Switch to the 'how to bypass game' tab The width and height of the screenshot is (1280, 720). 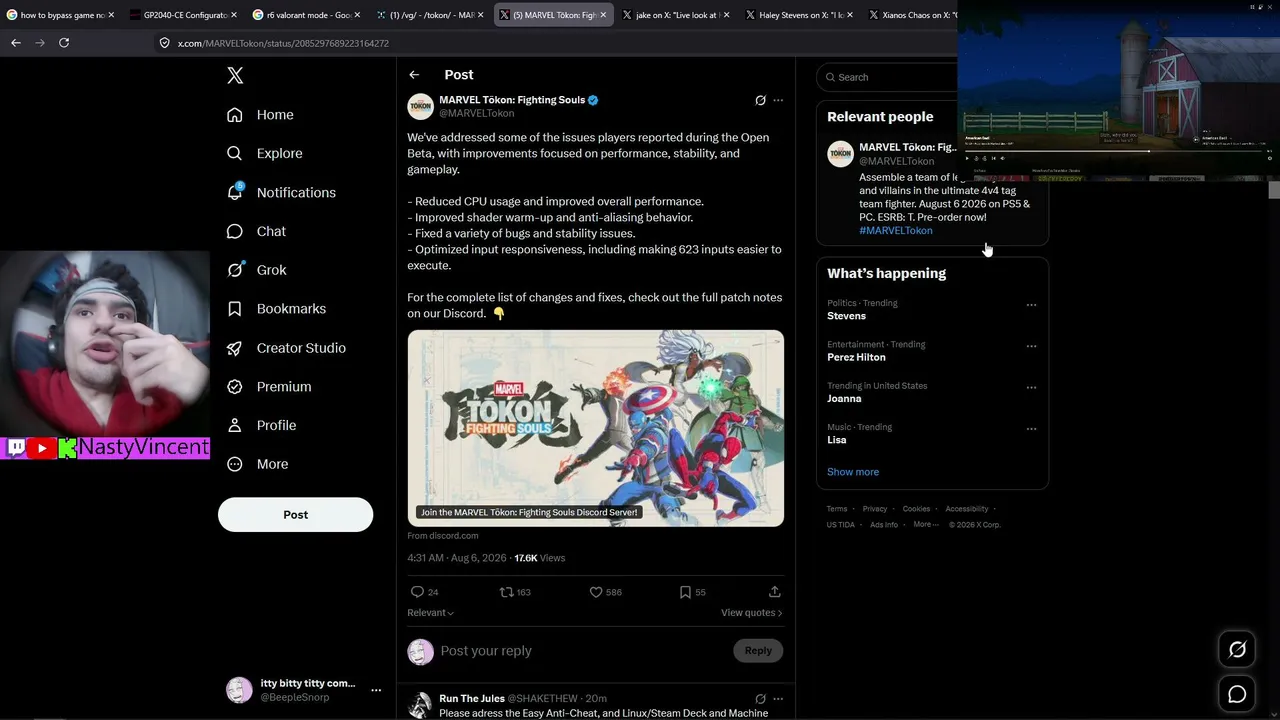click(61, 15)
